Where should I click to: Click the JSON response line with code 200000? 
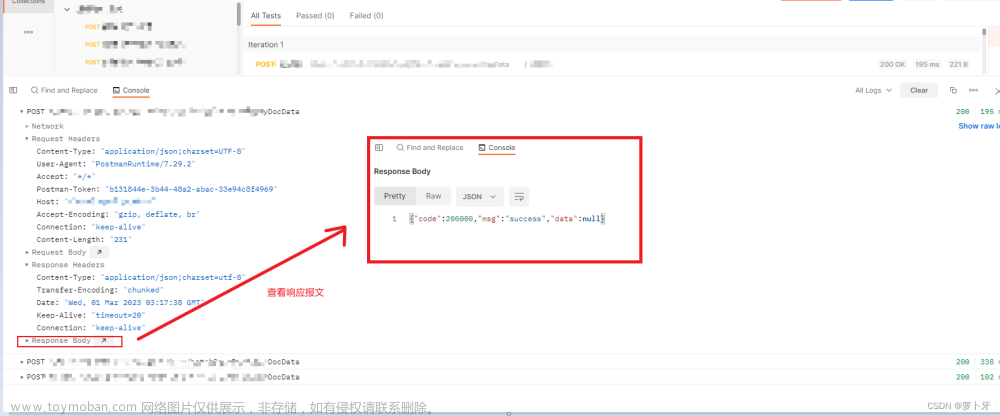click(507, 219)
